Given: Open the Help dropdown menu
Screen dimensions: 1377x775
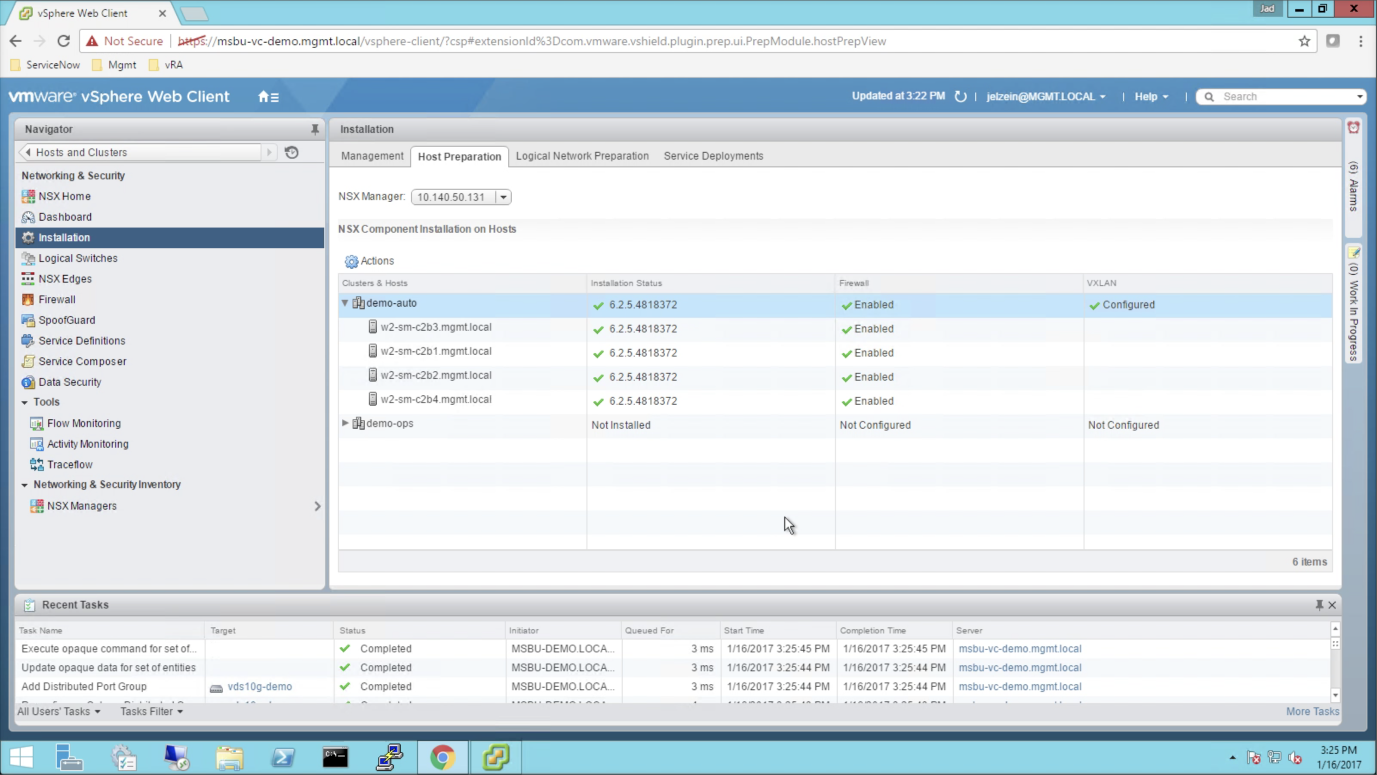Looking at the screenshot, I should [1151, 97].
